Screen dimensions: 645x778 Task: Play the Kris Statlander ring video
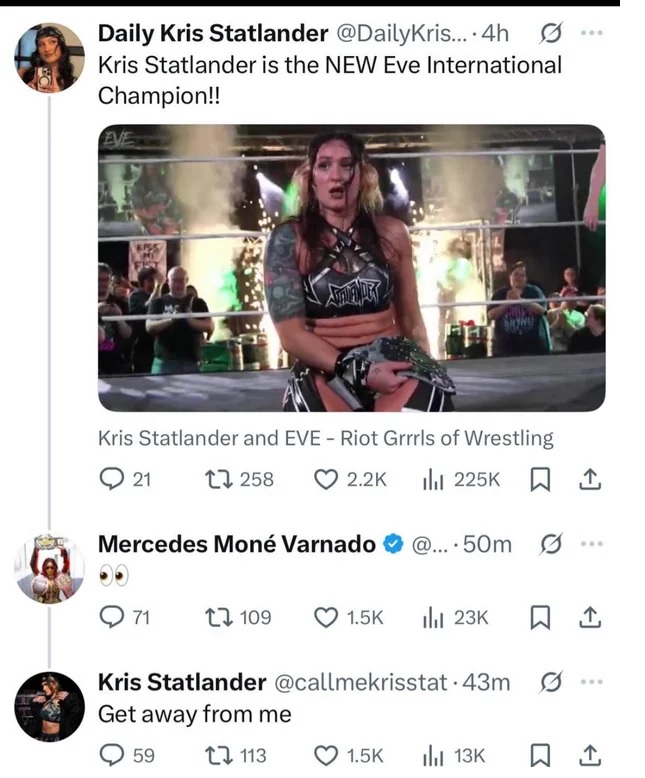tap(351, 268)
